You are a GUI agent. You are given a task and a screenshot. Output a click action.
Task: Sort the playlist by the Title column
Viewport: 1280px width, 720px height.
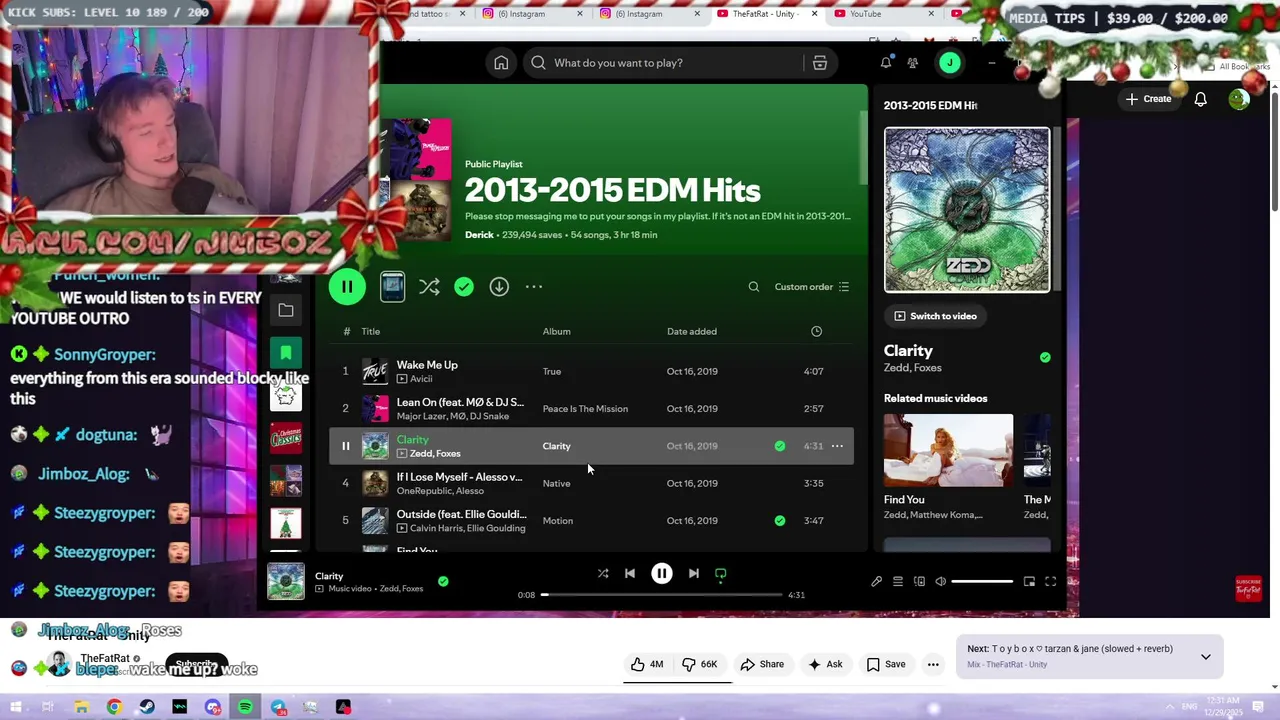pos(371,331)
